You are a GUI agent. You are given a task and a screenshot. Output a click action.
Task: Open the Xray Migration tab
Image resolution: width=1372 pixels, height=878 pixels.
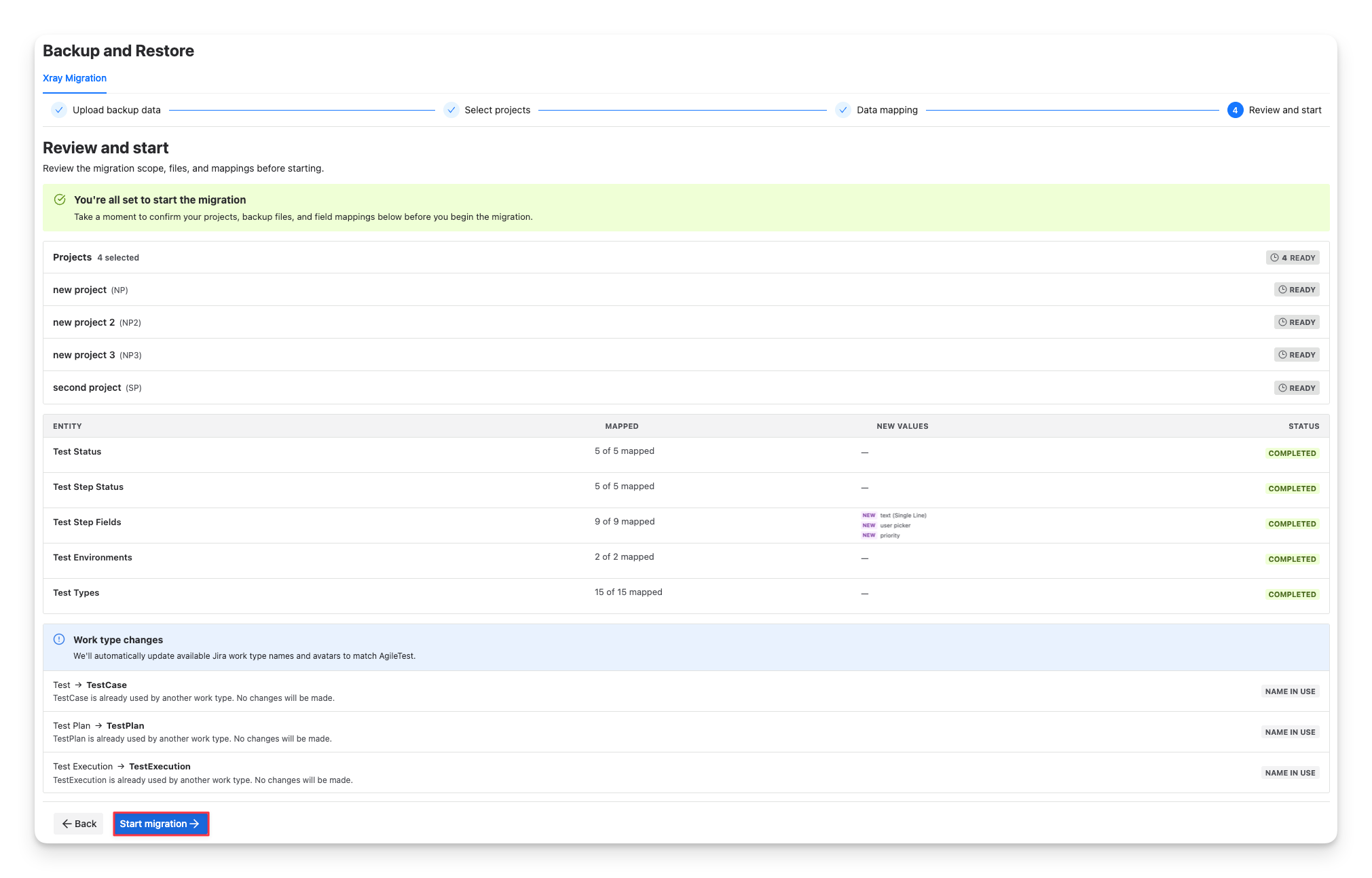[x=75, y=78]
